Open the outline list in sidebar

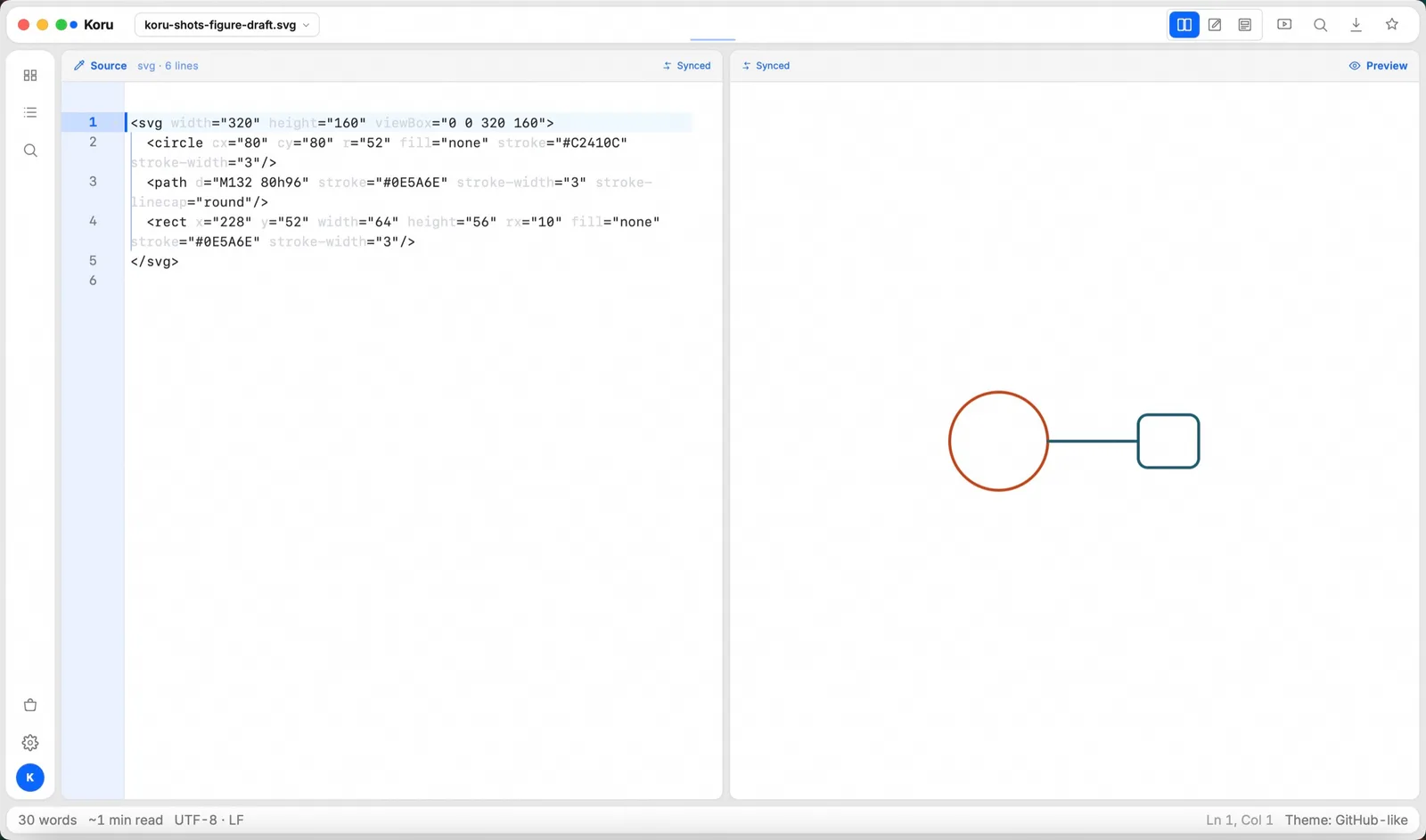30,113
